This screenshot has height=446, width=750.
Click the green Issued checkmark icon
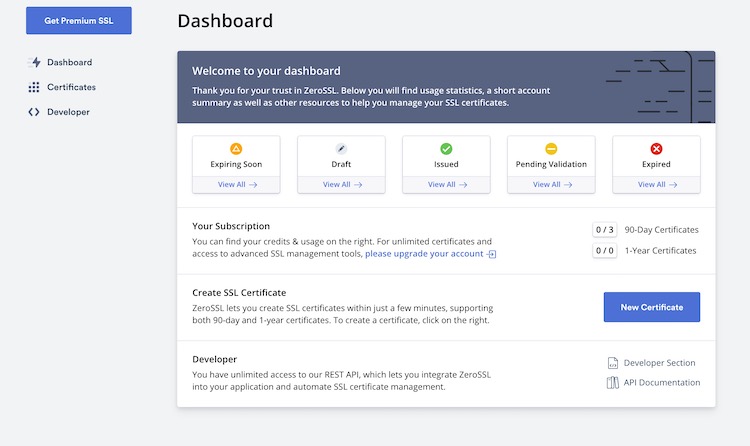446,149
